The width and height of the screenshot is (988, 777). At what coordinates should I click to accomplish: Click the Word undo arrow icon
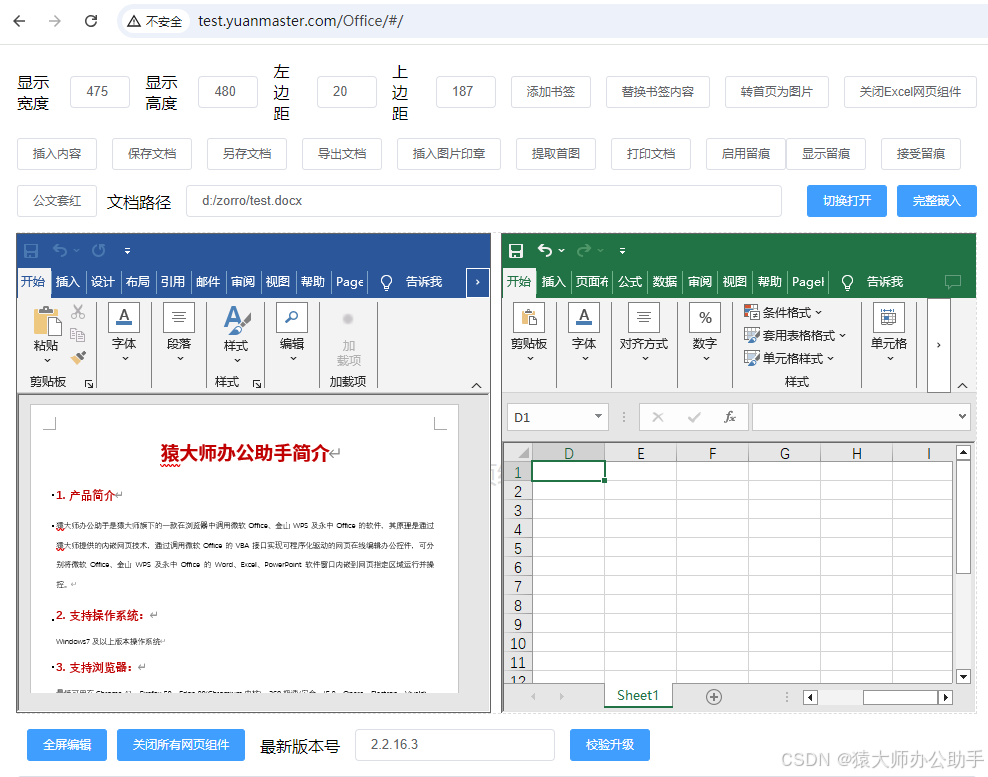click(x=60, y=251)
